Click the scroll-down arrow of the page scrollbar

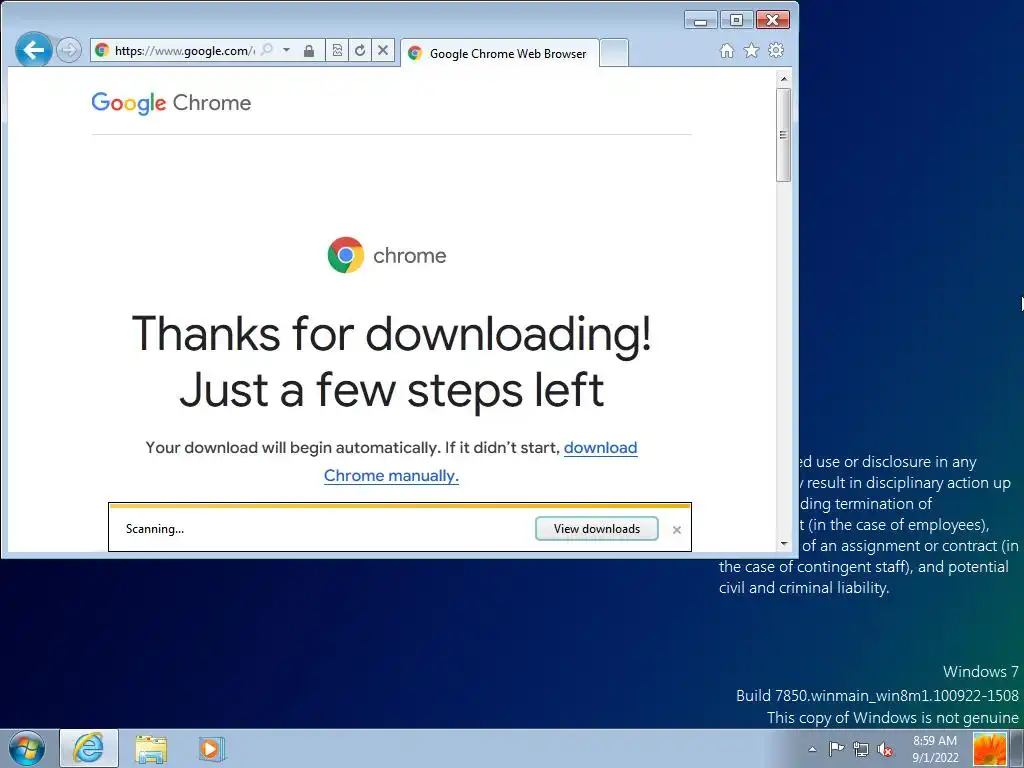(x=784, y=543)
